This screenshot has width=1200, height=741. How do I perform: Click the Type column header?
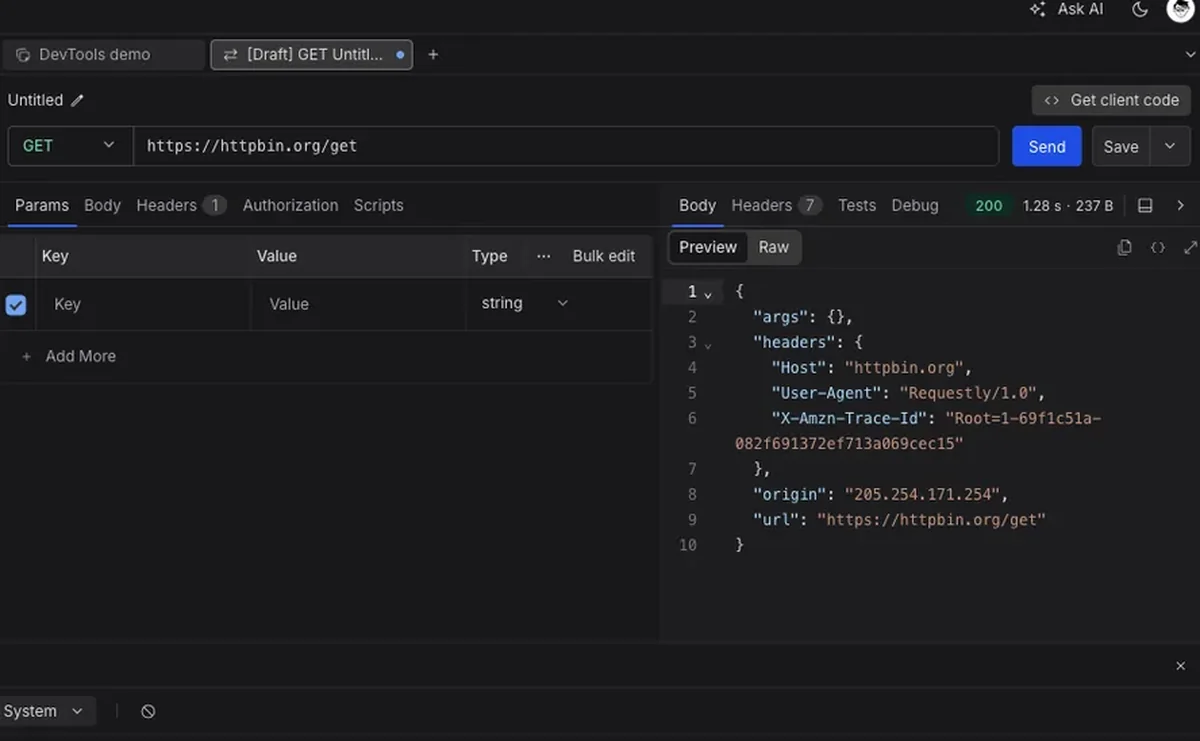490,256
